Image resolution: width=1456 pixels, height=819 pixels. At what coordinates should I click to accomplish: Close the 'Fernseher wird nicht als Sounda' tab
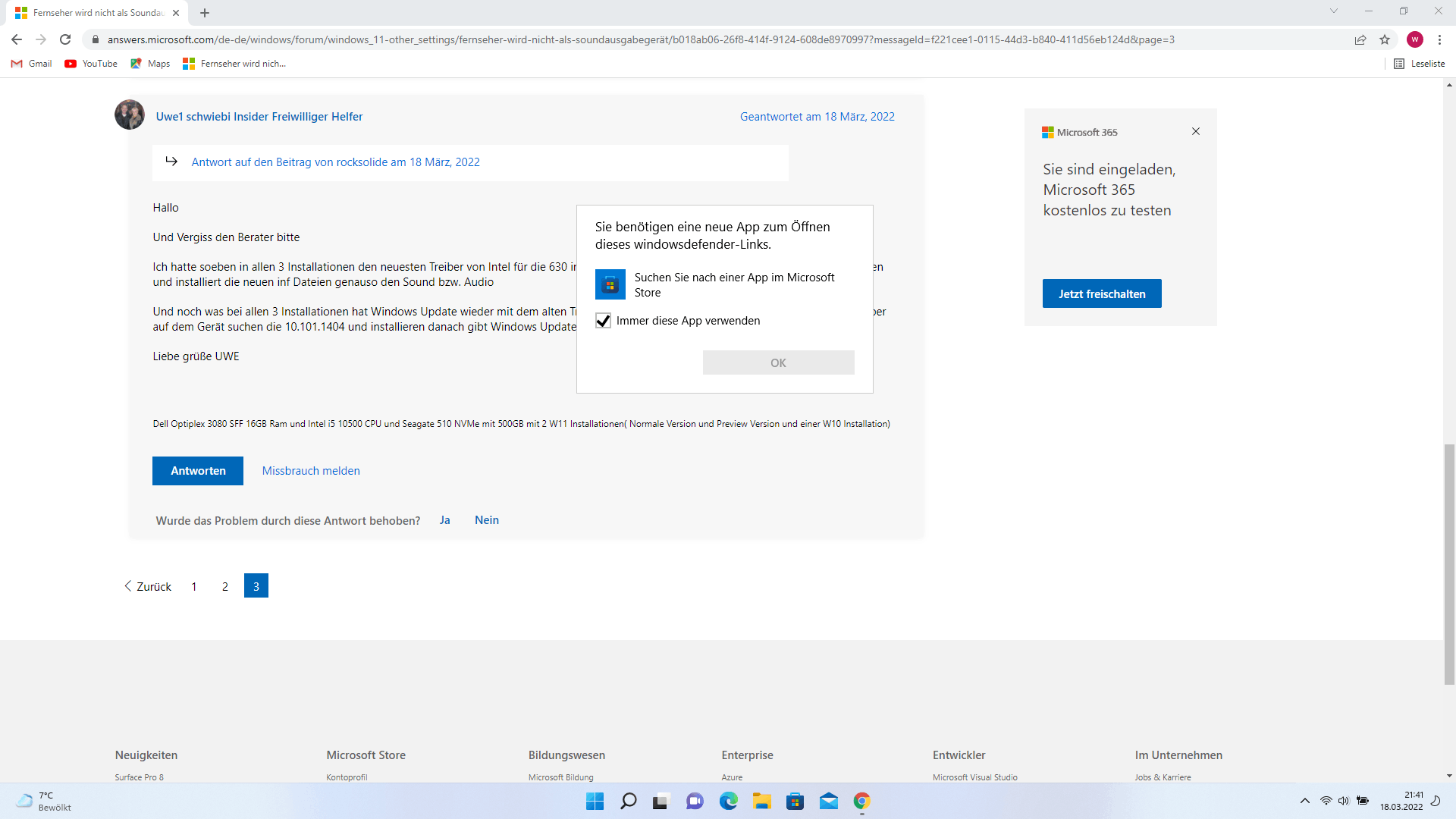176,13
